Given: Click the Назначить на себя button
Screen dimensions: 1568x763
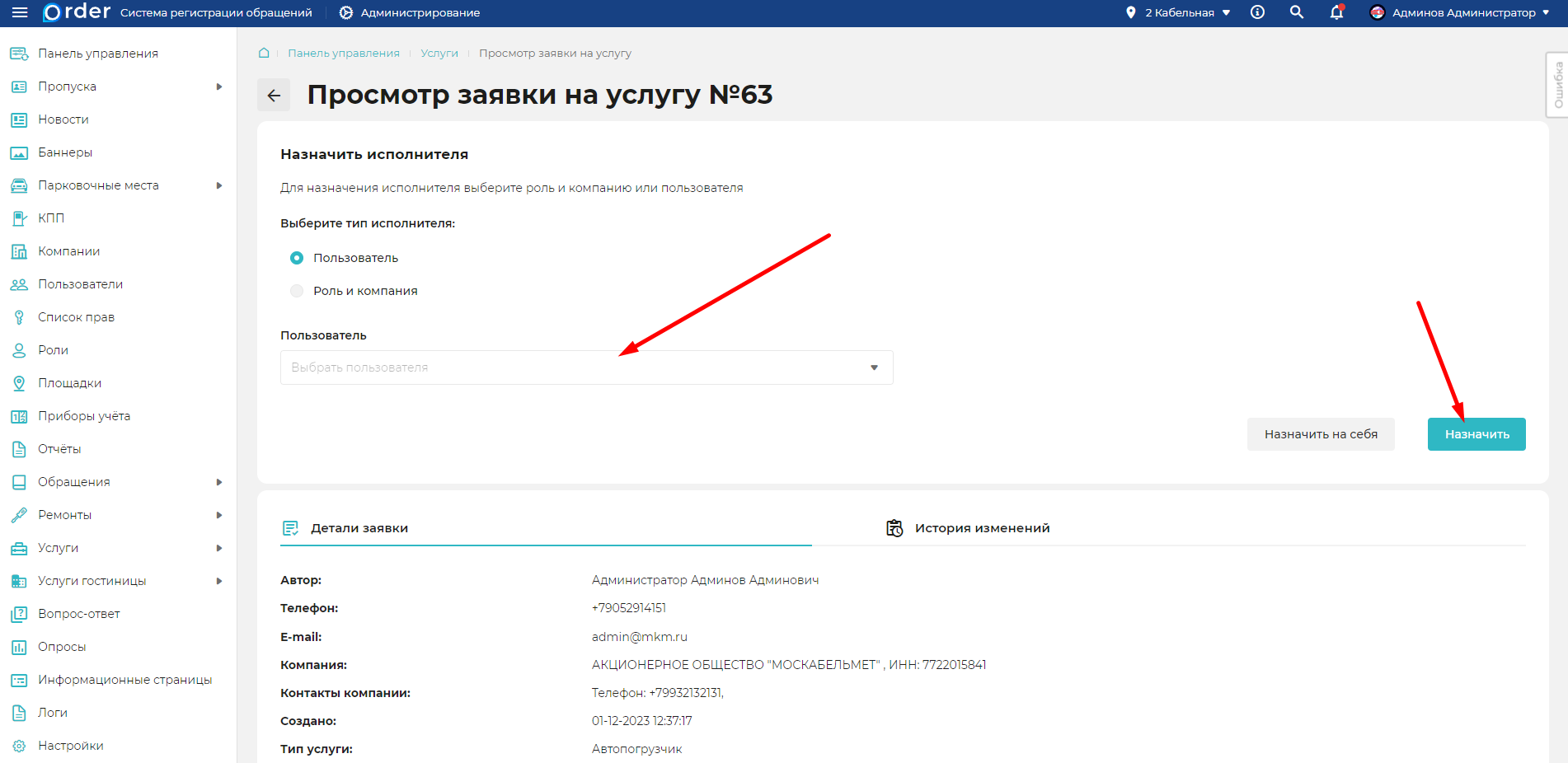Looking at the screenshot, I should [x=1321, y=434].
